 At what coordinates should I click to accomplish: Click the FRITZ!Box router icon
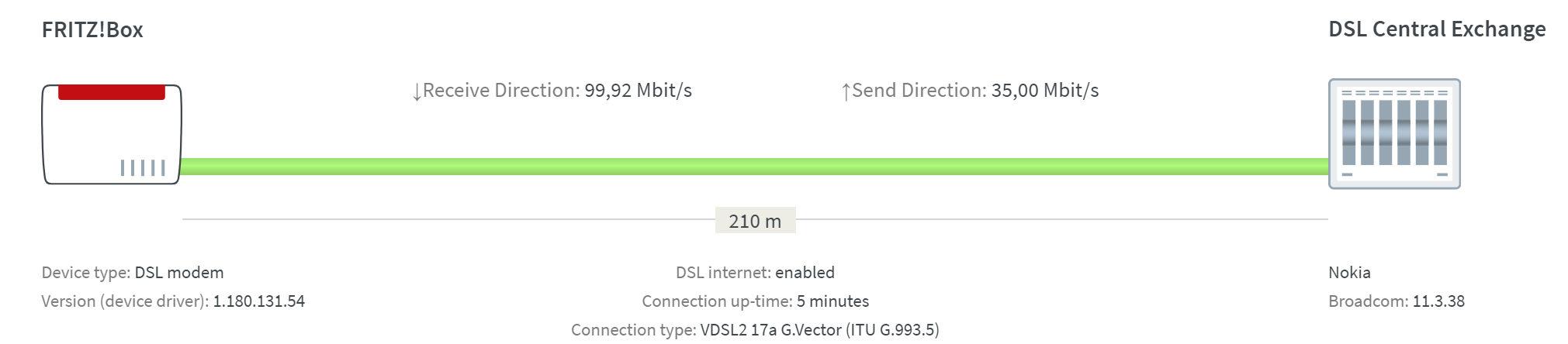pyautogui.click(x=111, y=136)
